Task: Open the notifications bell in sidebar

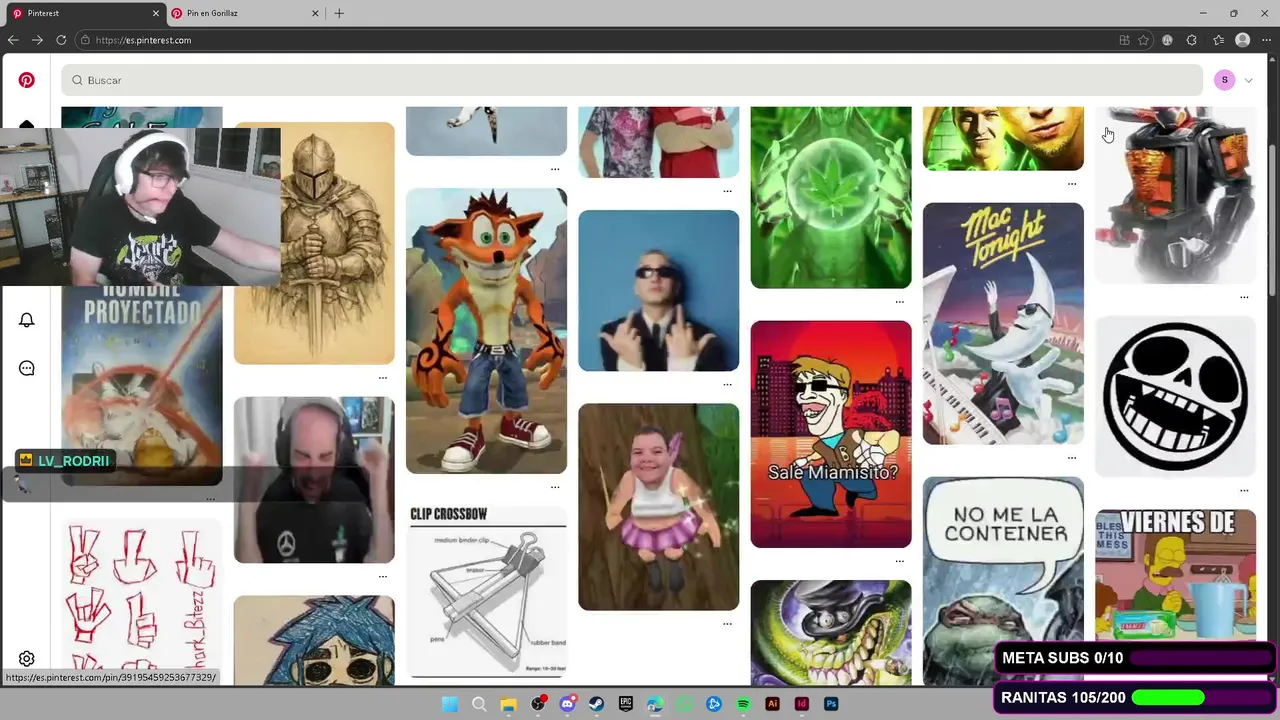Action: pos(27,320)
